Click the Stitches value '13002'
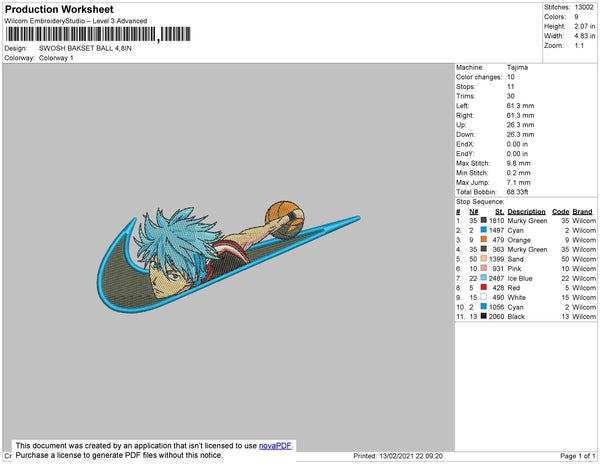 [x=584, y=7]
